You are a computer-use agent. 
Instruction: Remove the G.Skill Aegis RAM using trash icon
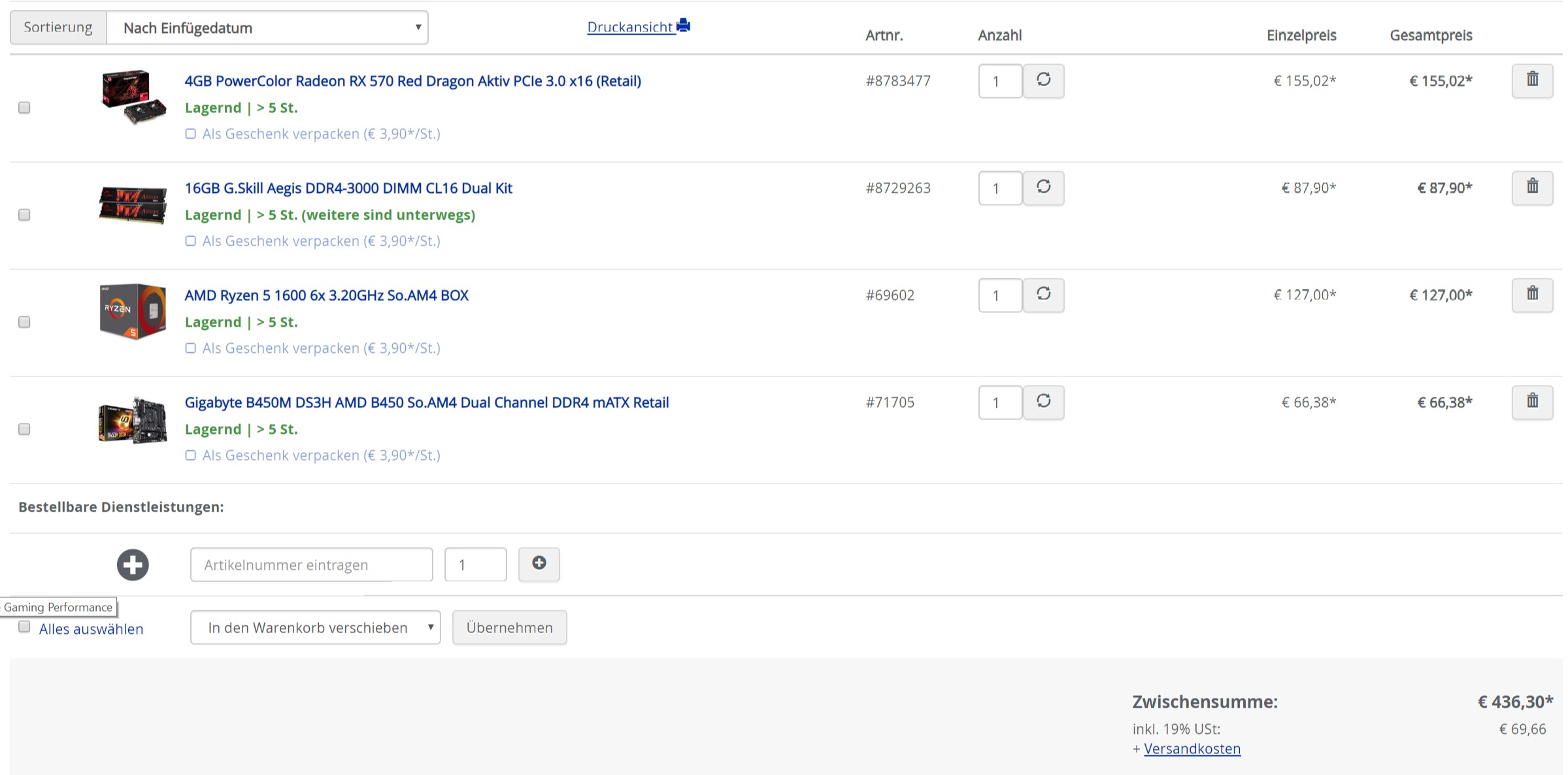[x=1531, y=188]
